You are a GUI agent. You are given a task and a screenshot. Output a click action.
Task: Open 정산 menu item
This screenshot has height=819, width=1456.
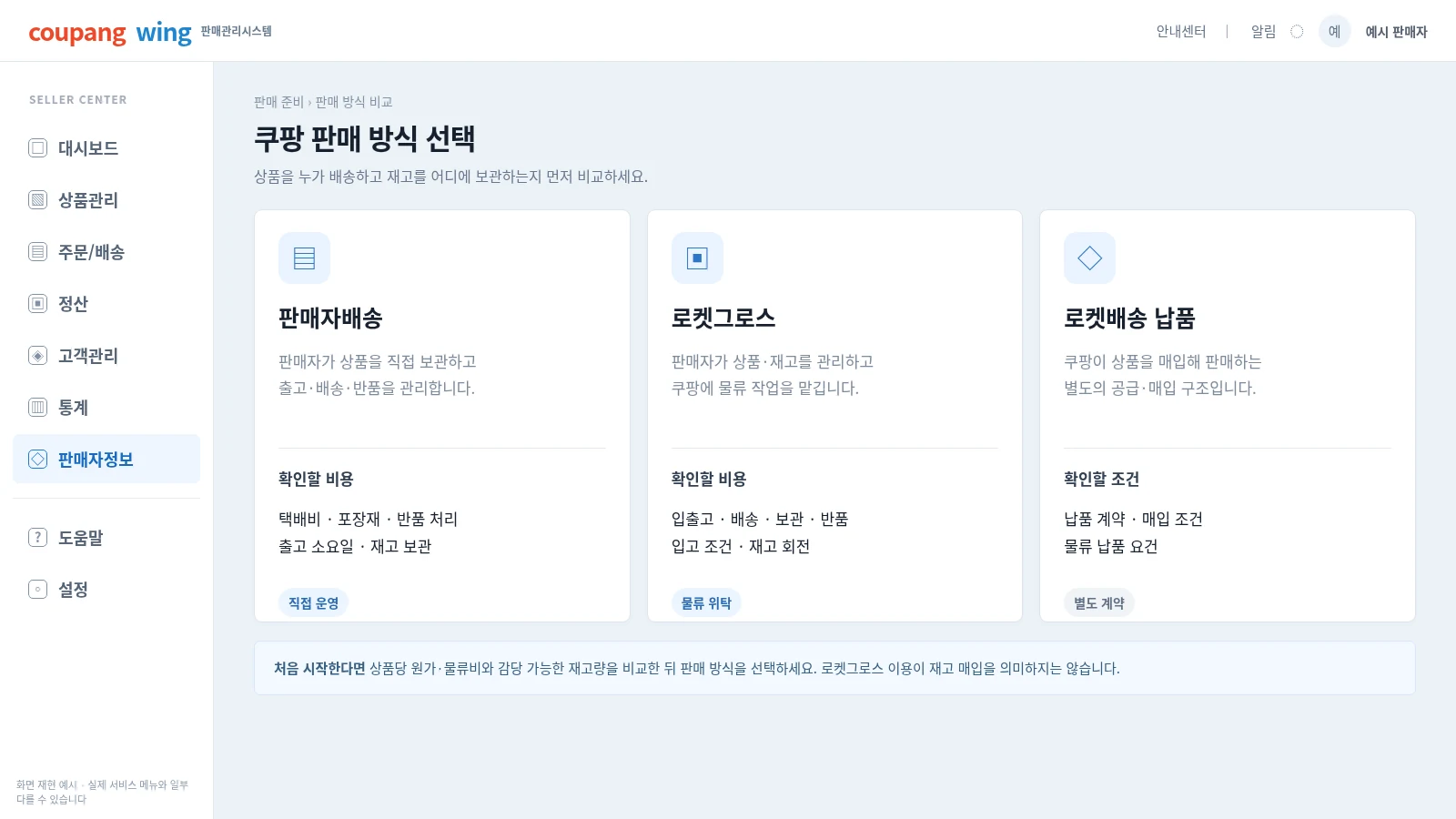tap(106, 303)
